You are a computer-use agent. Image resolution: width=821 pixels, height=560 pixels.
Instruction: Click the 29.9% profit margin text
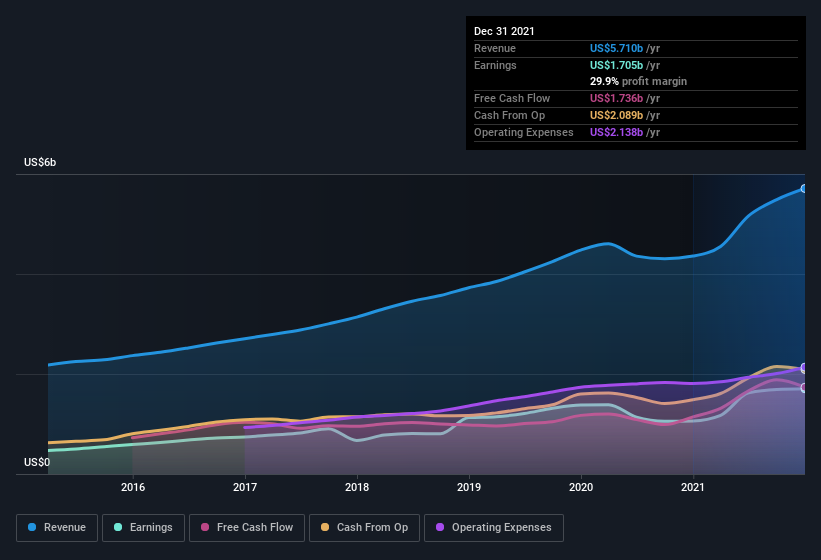638,81
